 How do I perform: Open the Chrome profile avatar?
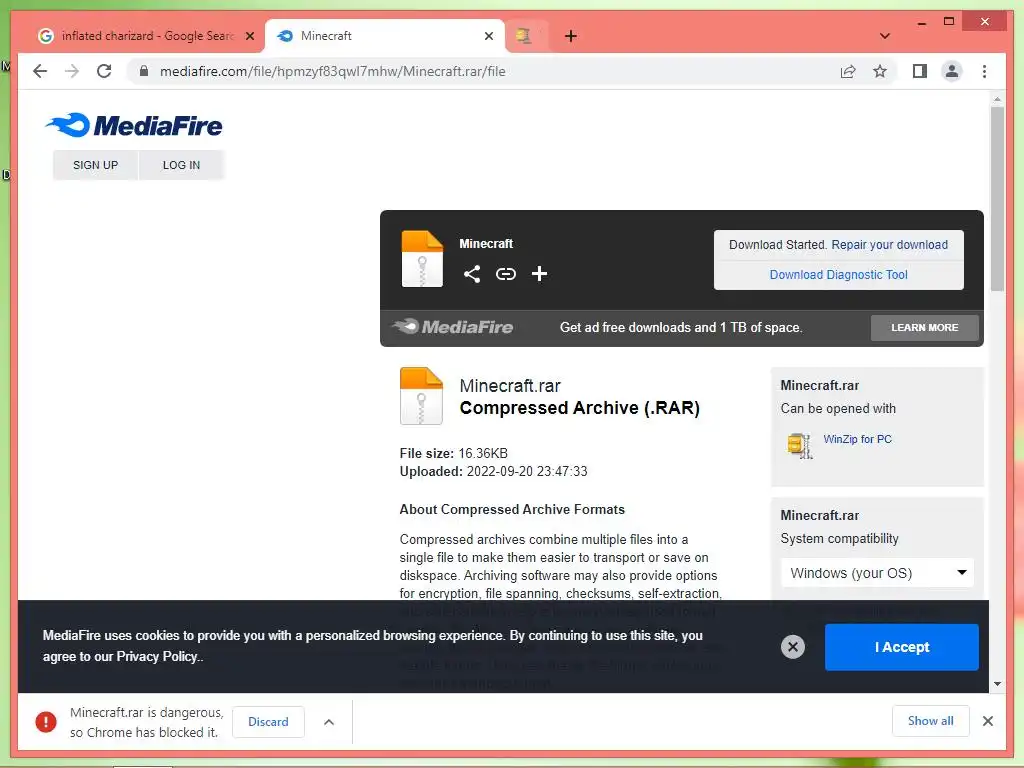click(952, 71)
